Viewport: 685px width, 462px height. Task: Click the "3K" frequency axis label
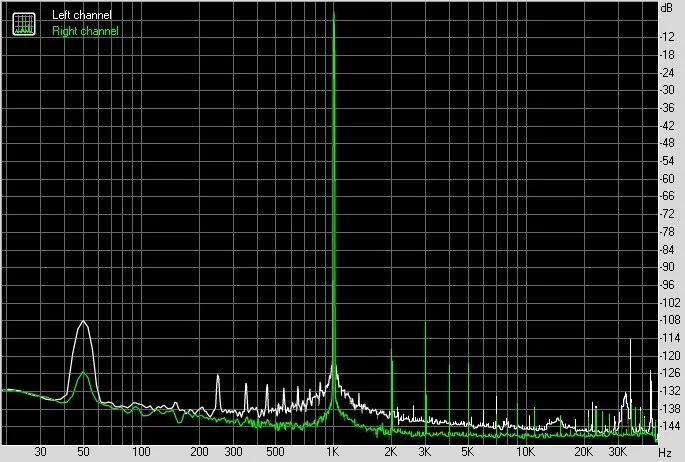click(x=424, y=452)
